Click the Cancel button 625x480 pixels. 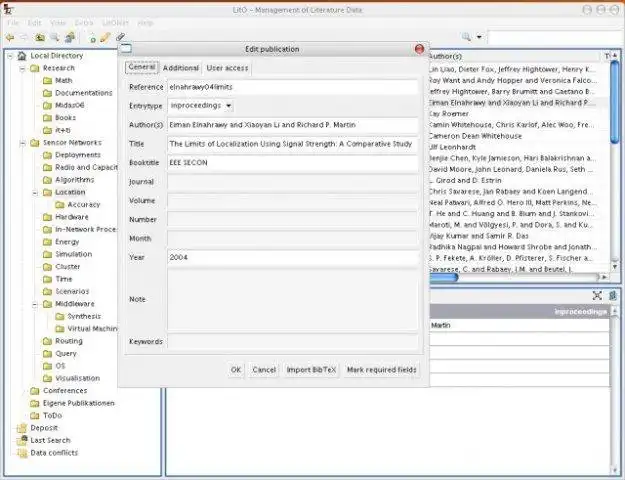pos(264,370)
